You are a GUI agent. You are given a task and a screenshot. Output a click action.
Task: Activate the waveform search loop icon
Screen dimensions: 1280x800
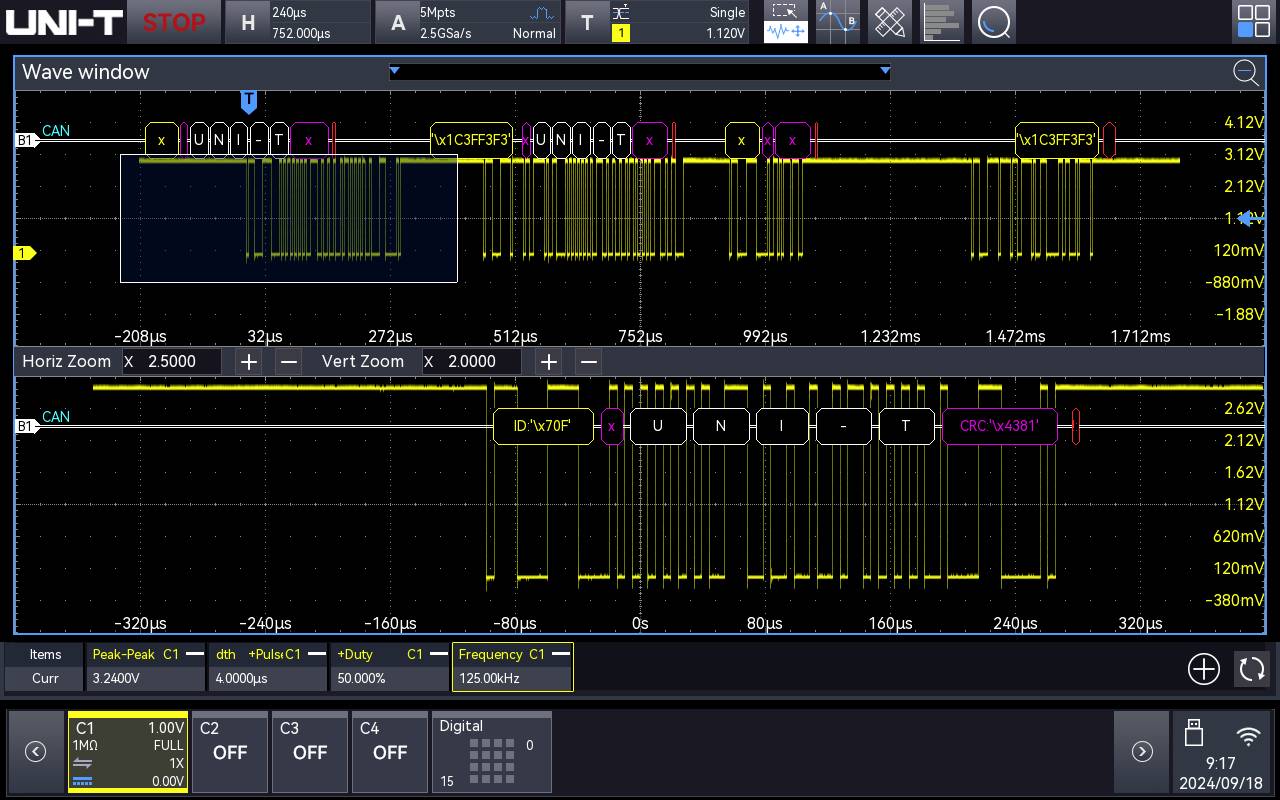994,22
